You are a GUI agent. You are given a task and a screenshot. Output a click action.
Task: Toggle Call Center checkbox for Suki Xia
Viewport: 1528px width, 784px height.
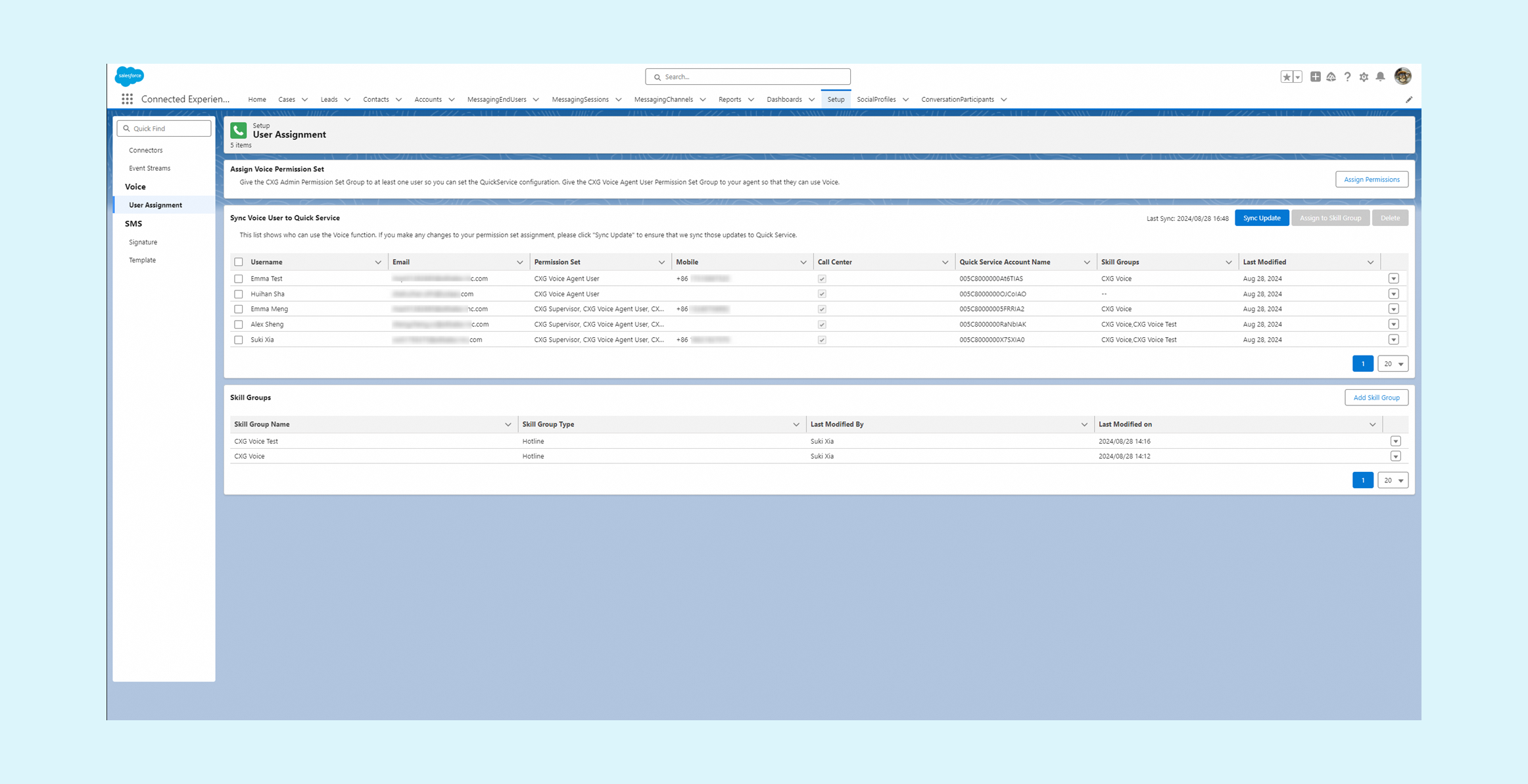(822, 340)
